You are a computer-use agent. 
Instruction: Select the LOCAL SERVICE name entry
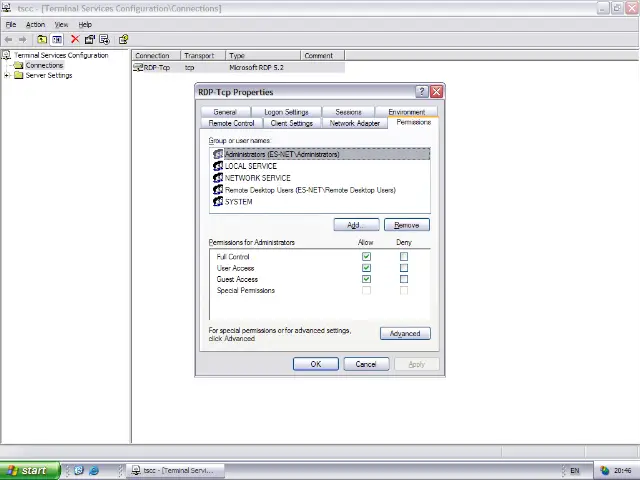click(x=251, y=166)
